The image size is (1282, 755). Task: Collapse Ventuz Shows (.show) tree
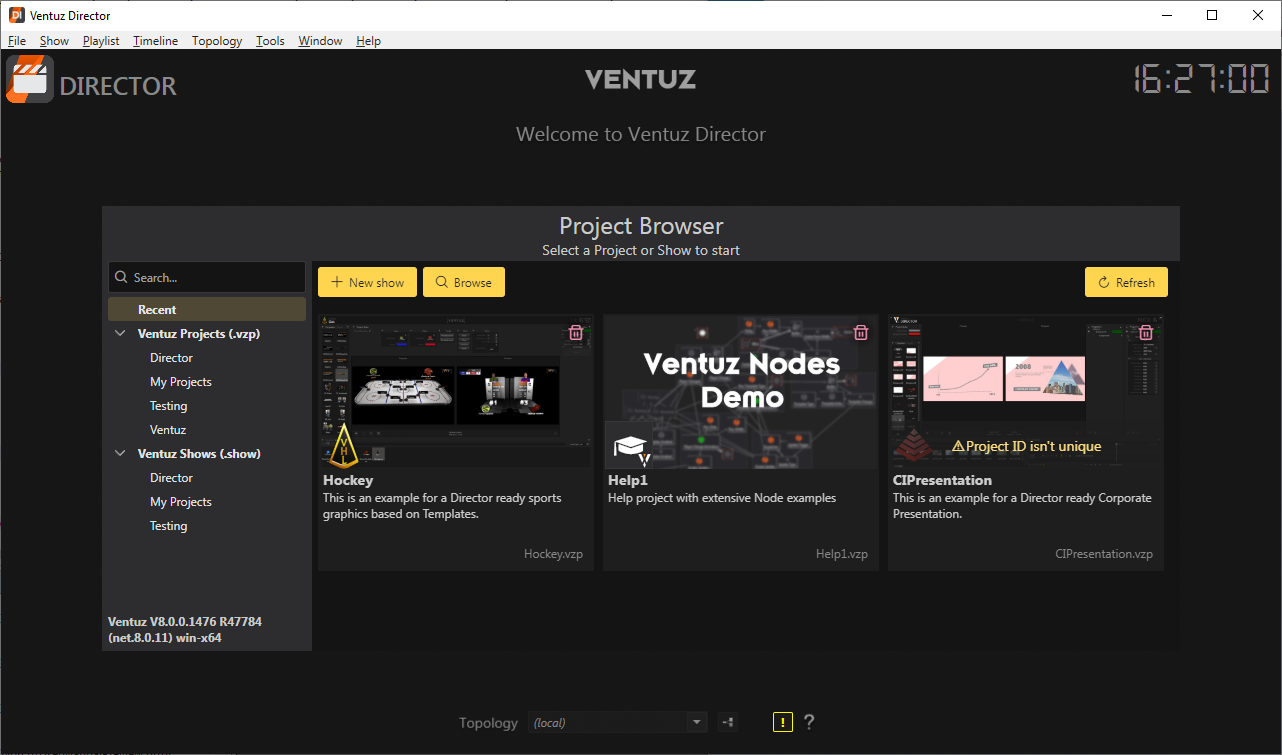120,454
